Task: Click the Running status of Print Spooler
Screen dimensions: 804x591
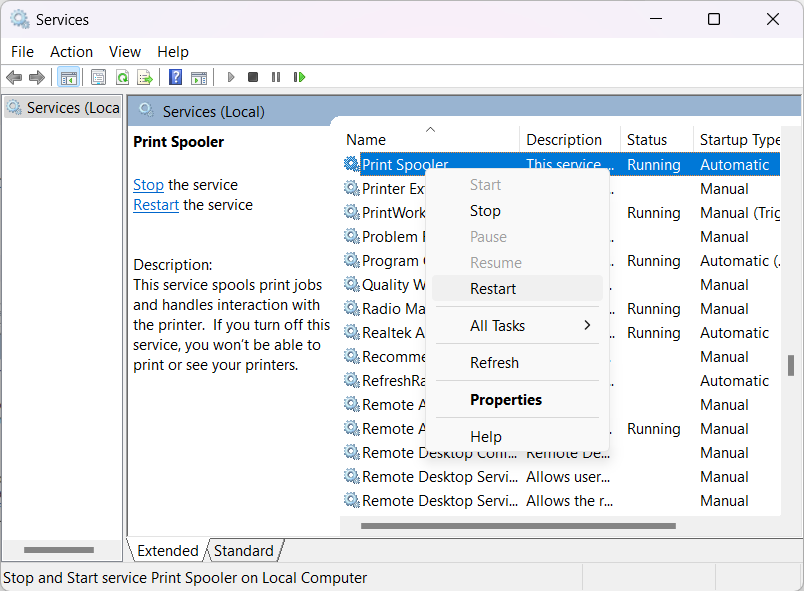Action: click(654, 165)
